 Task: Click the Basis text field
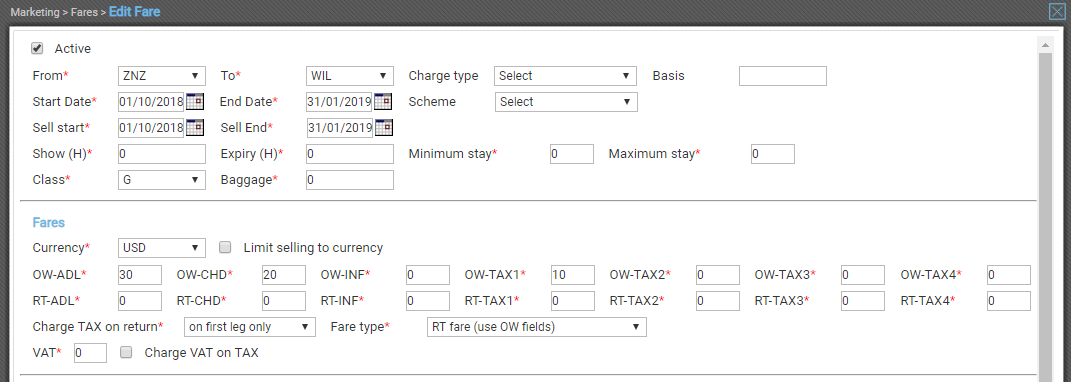pos(783,76)
